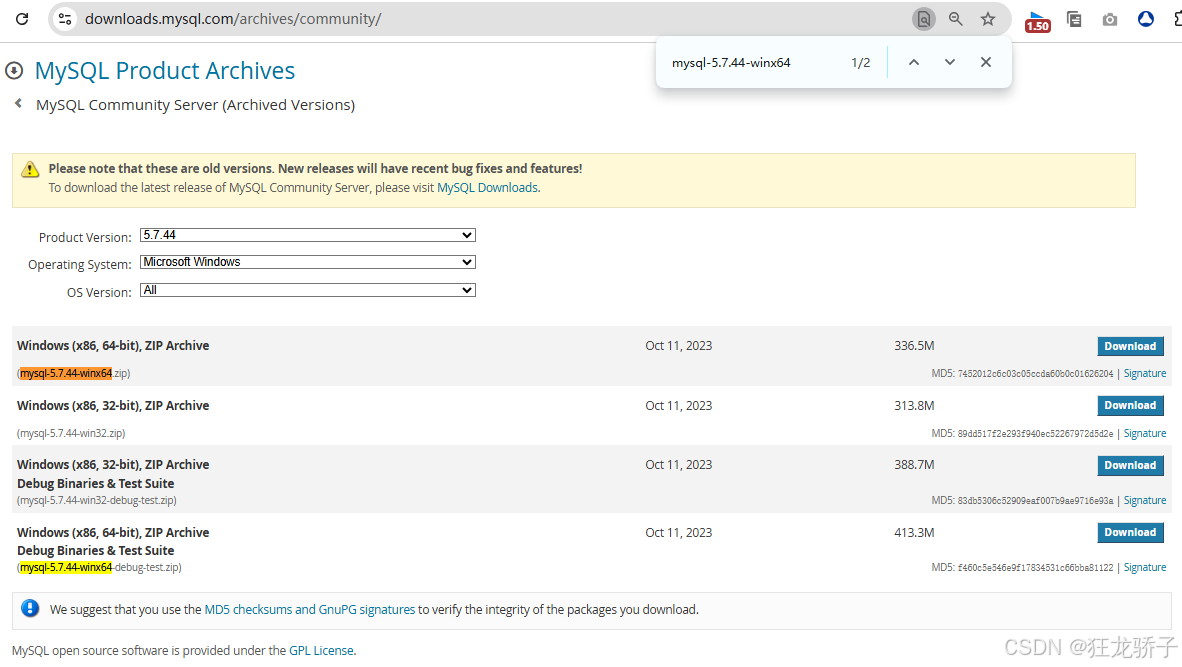Download 64-bit Debug Binaries 413.3M
Image resolution: width=1182 pixels, height=667 pixels.
click(x=1130, y=532)
